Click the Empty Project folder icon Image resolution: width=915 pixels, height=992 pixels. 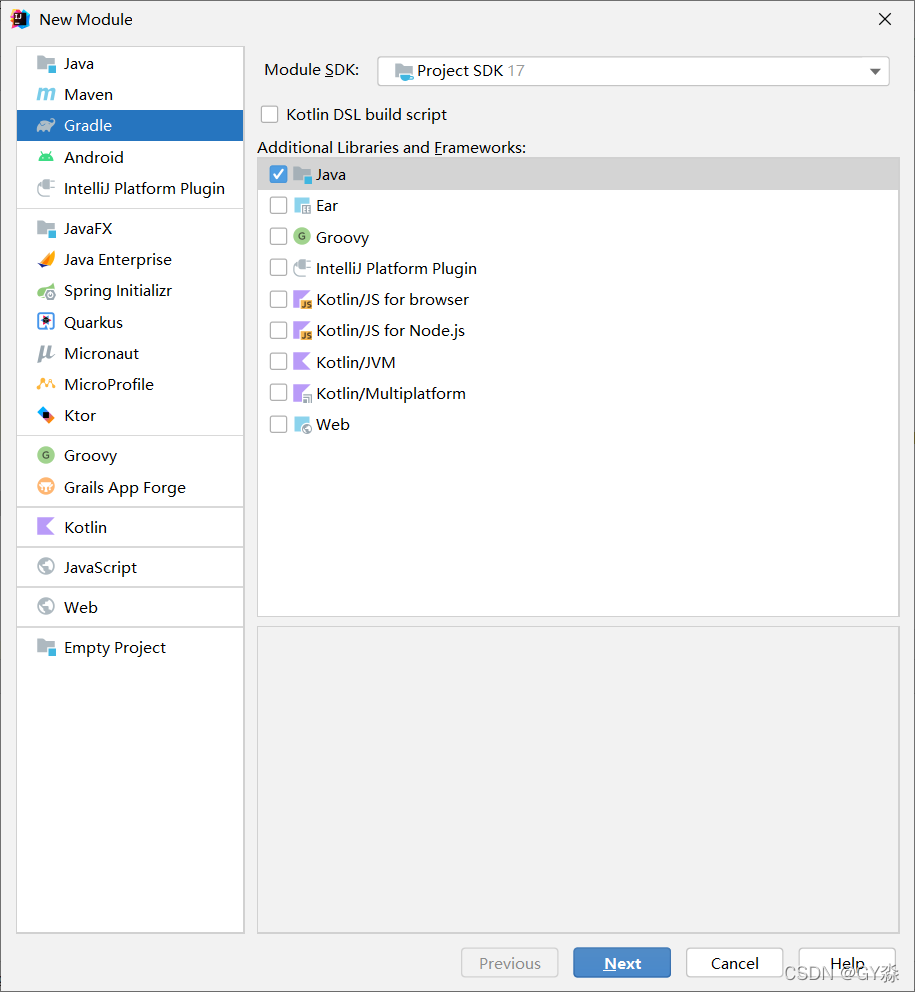point(46,647)
